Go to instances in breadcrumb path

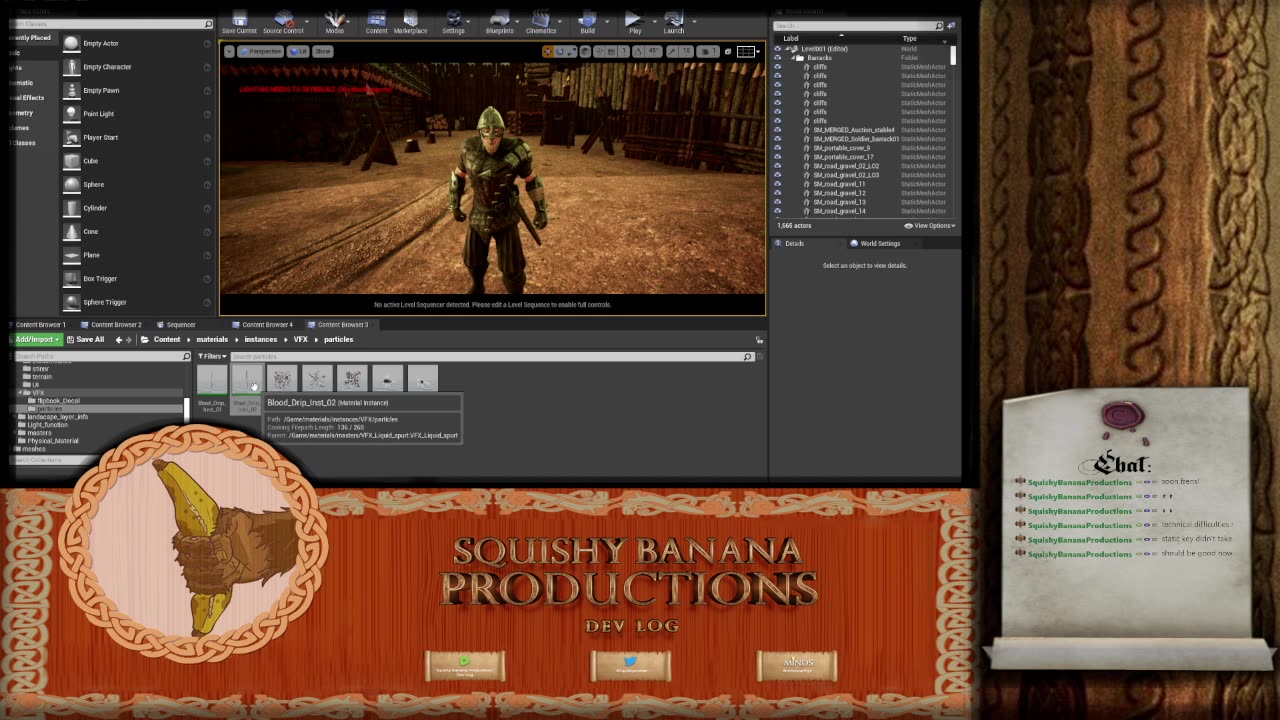click(x=261, y=340)
